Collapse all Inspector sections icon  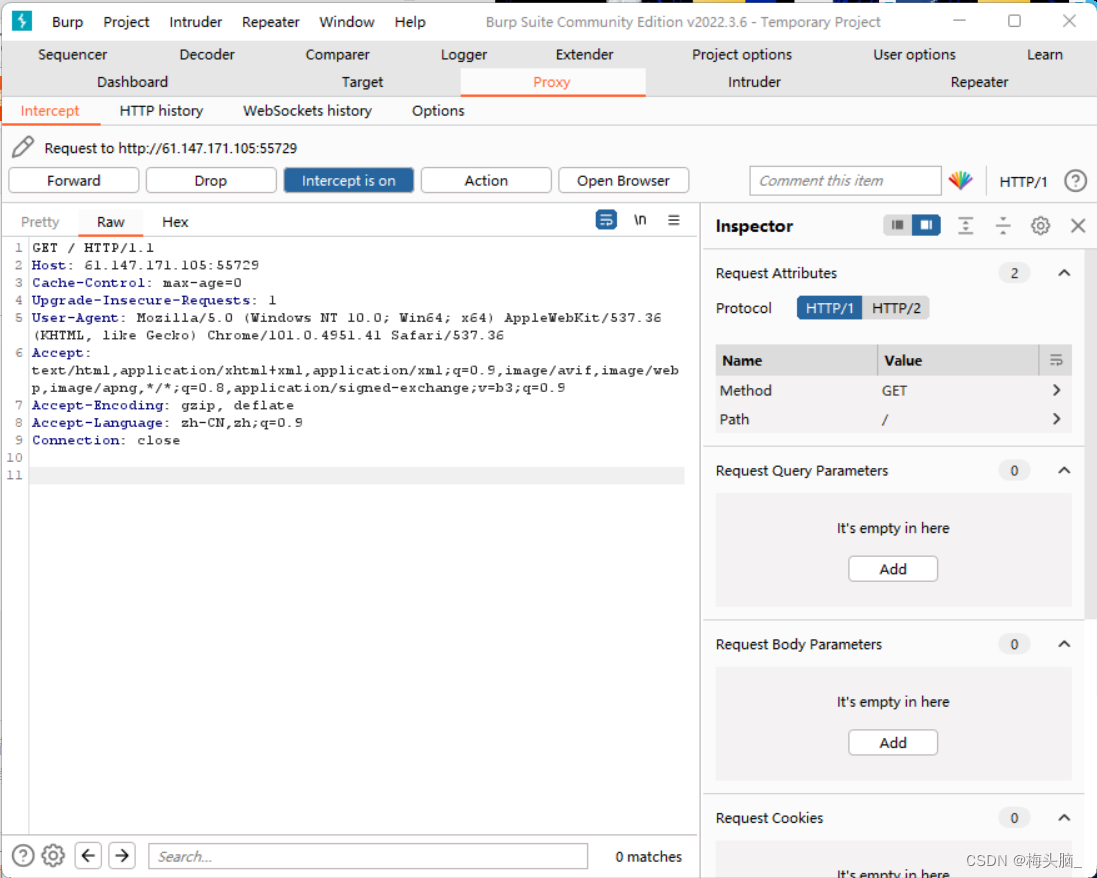click(x=1003, y=225)
